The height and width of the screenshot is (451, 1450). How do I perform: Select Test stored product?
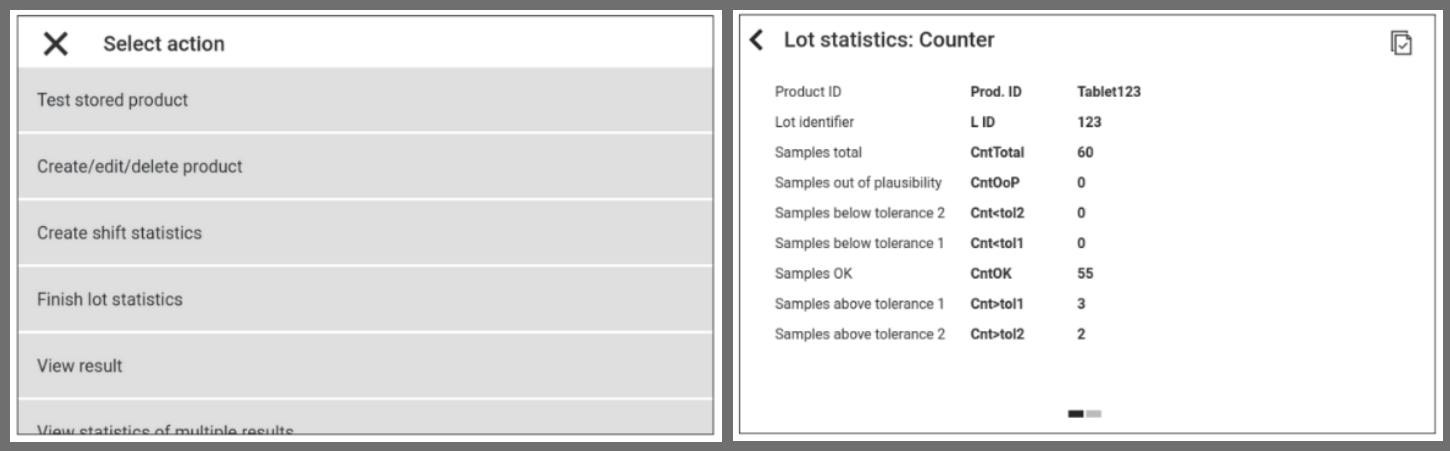[365, 100]
